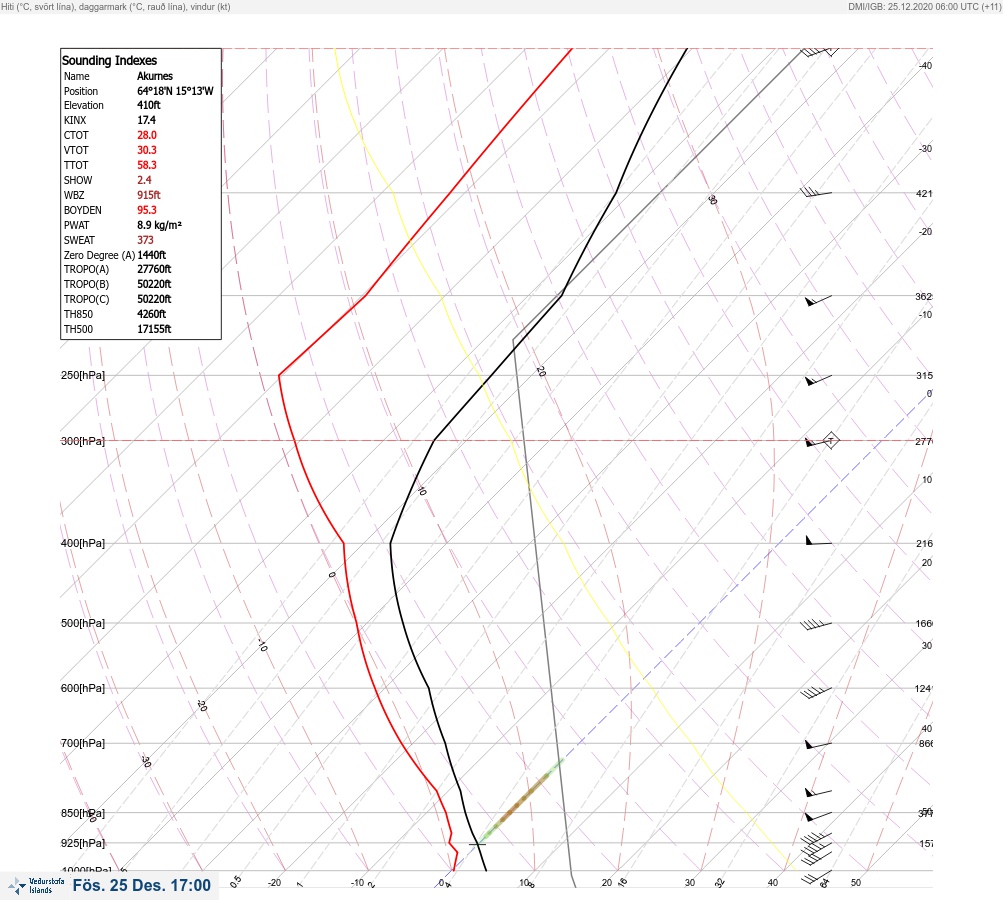Screen dimensions: 1003x900
Task: Click the SHOW value 2.4
Action: (x=144, y=180)
